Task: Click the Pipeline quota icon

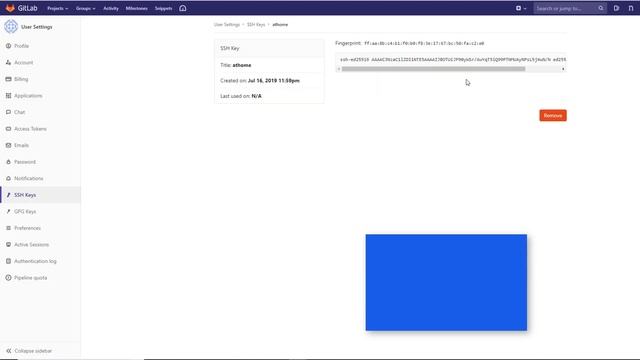Action: pos(8,278)
